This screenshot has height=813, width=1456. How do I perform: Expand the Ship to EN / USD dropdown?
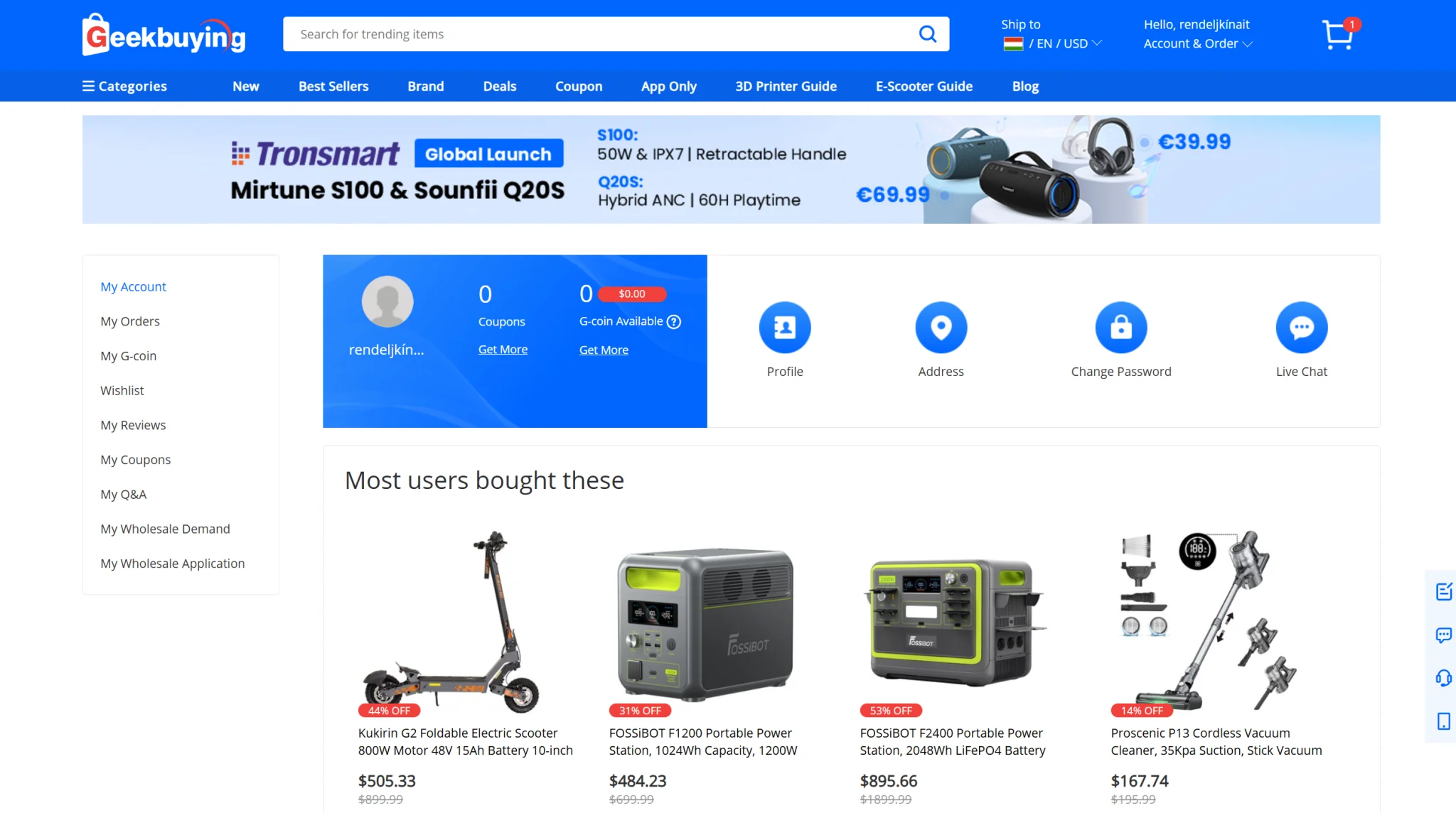pos(1052,43)
